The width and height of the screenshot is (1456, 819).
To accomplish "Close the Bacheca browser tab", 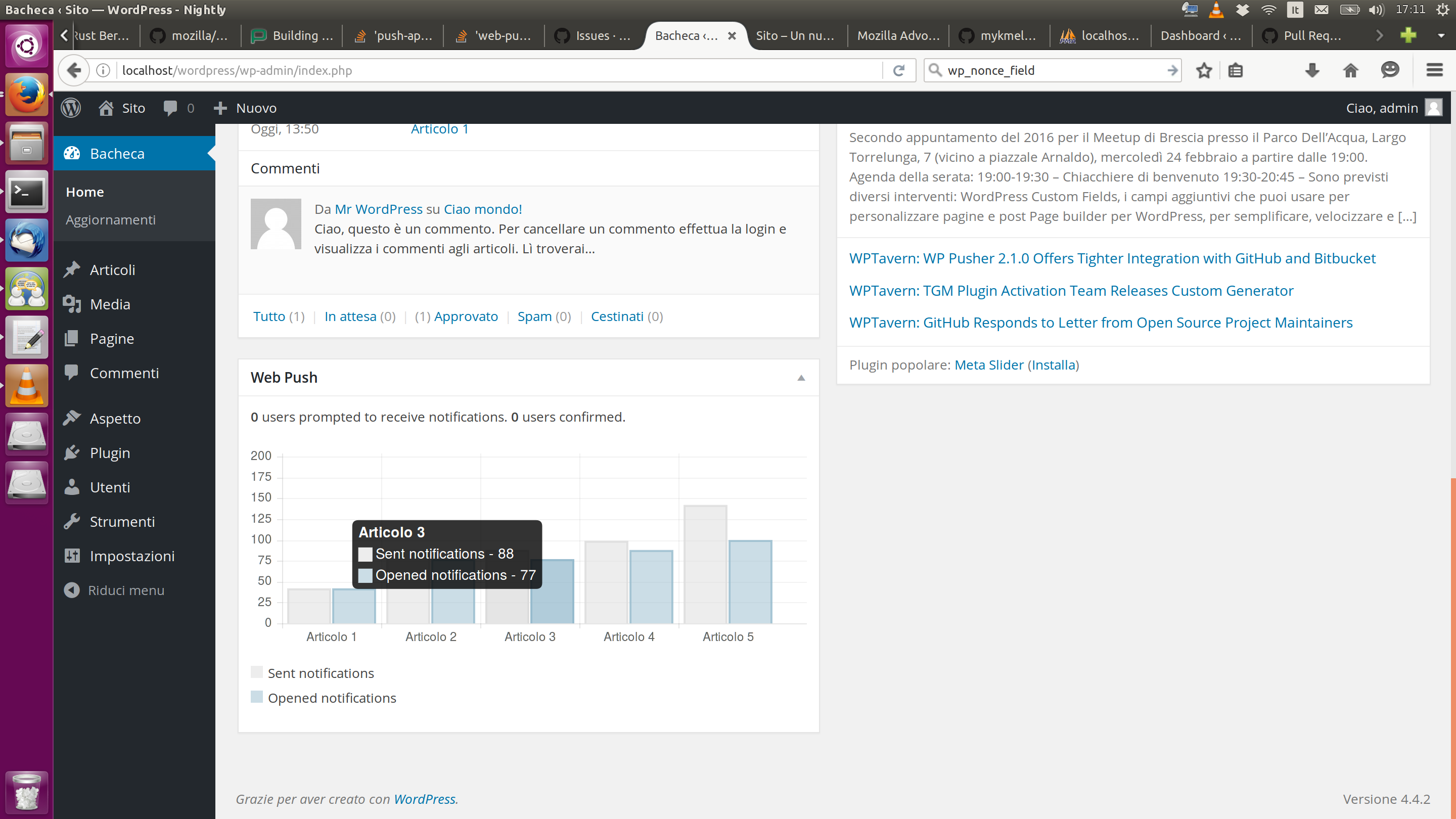I will point(732,35).
